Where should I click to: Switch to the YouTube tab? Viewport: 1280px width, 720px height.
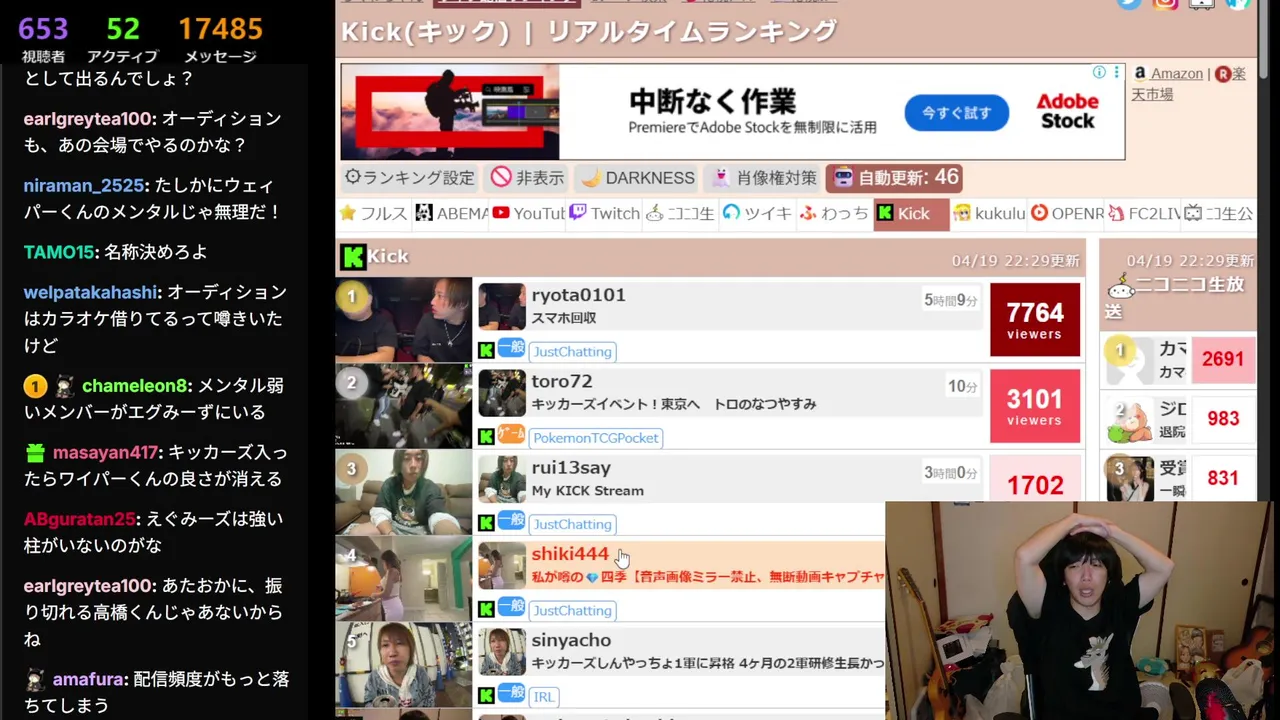528,213
